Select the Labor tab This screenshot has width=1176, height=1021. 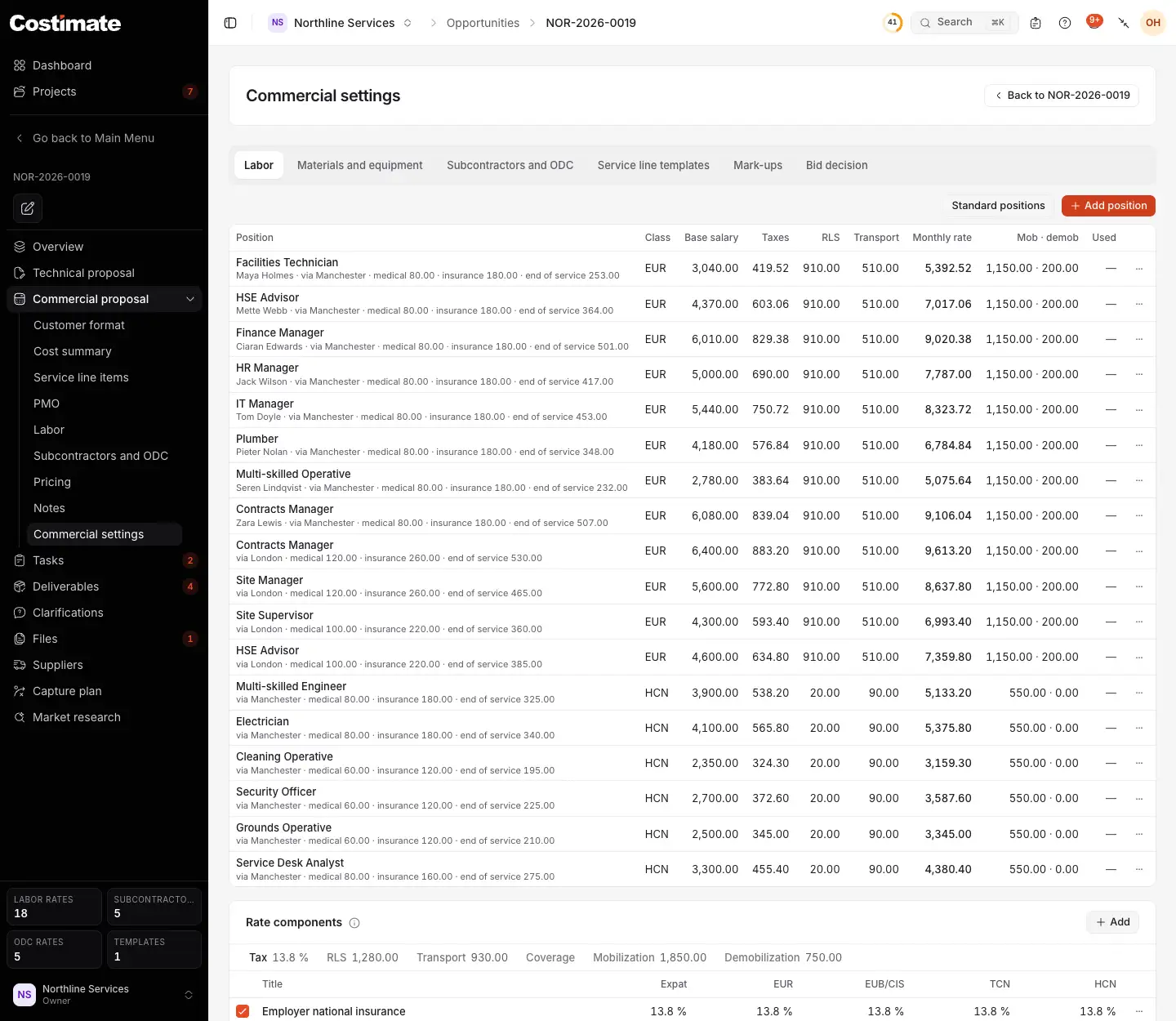[x=259, y=165]
